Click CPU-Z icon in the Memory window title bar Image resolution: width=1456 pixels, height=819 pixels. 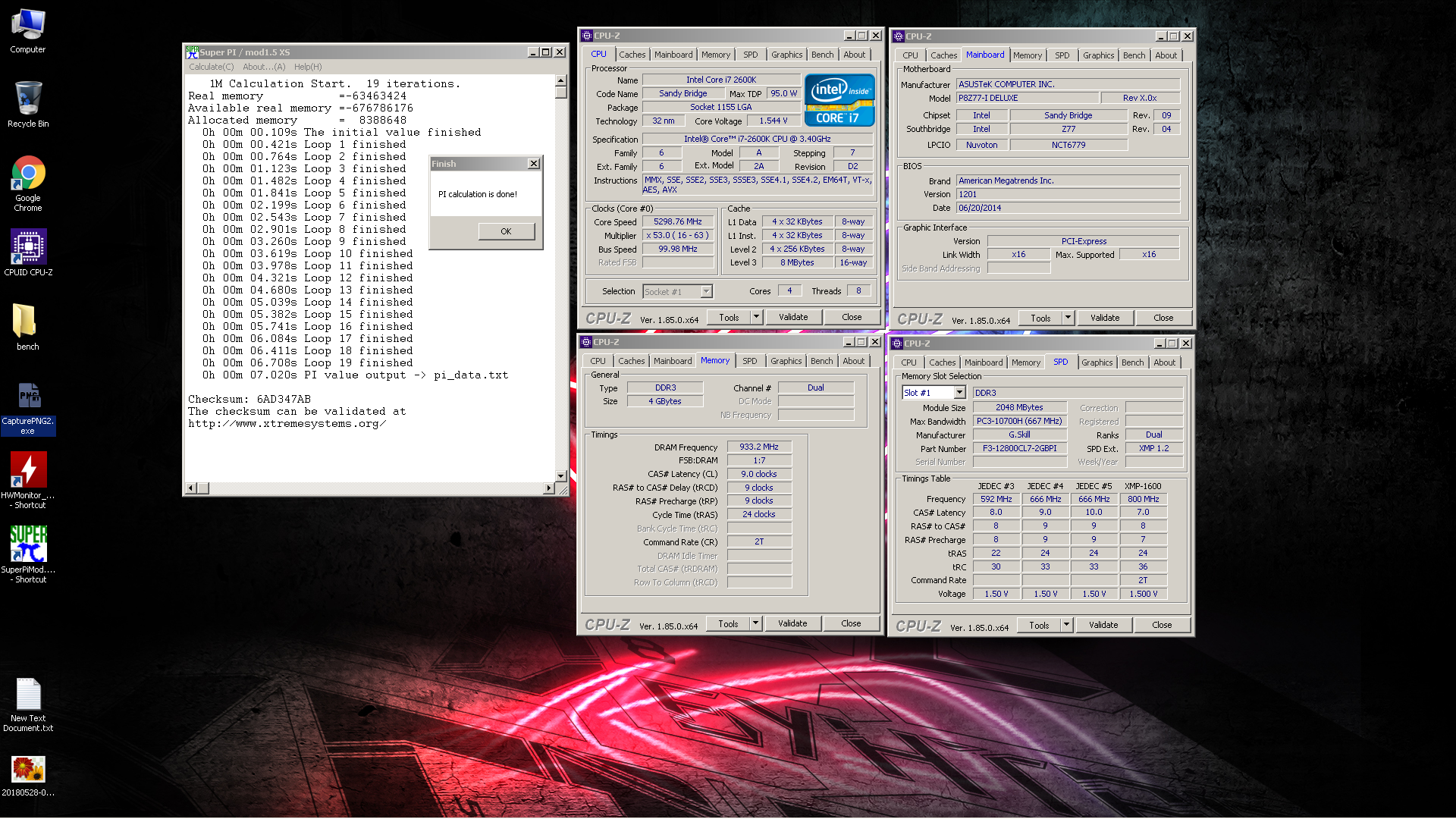click(586, 342)
